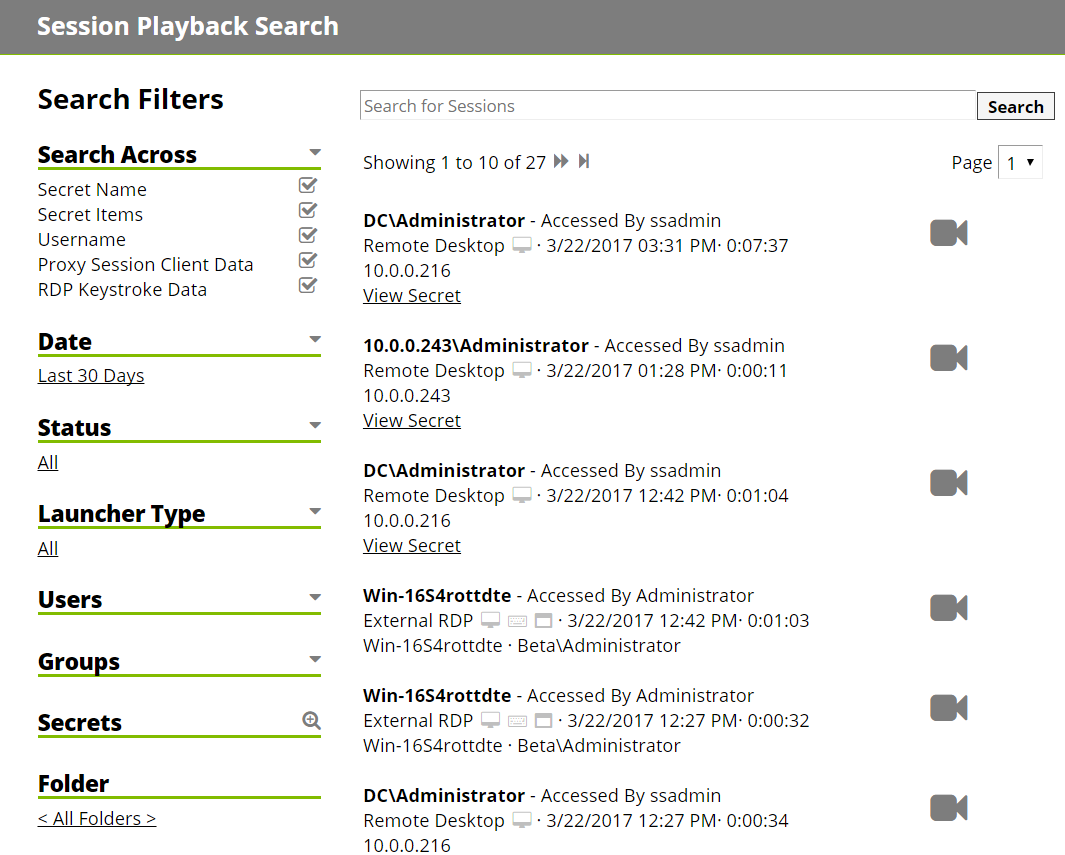Play video for first DC\Administrator session

click(948, 233)
